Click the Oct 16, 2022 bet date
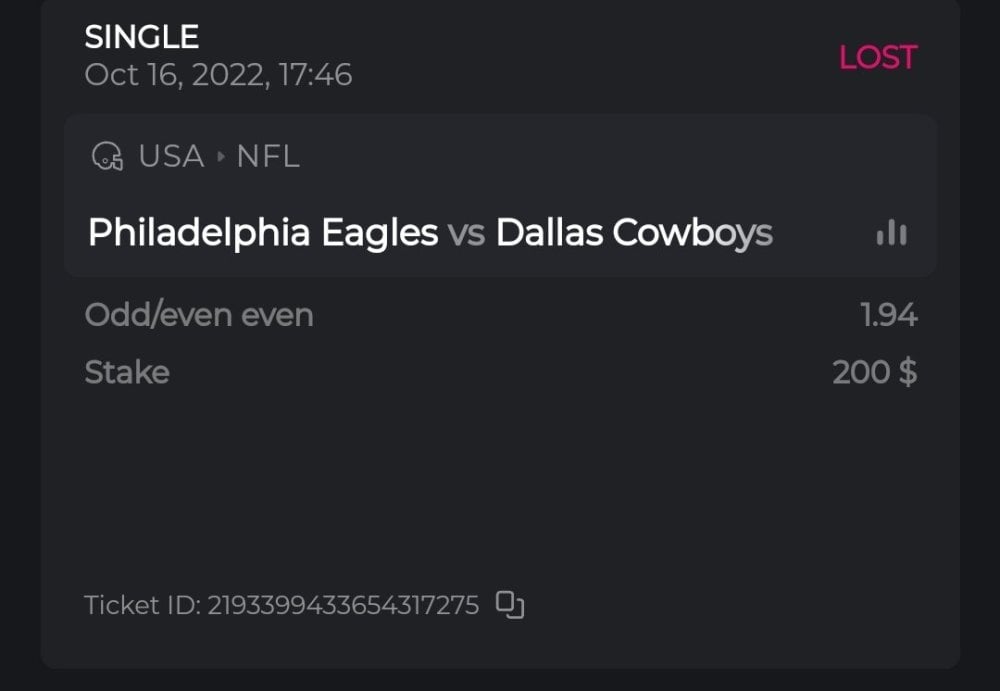Image resolution: width=1000 pixels, height=691 pixels. [x=176, y=75]
